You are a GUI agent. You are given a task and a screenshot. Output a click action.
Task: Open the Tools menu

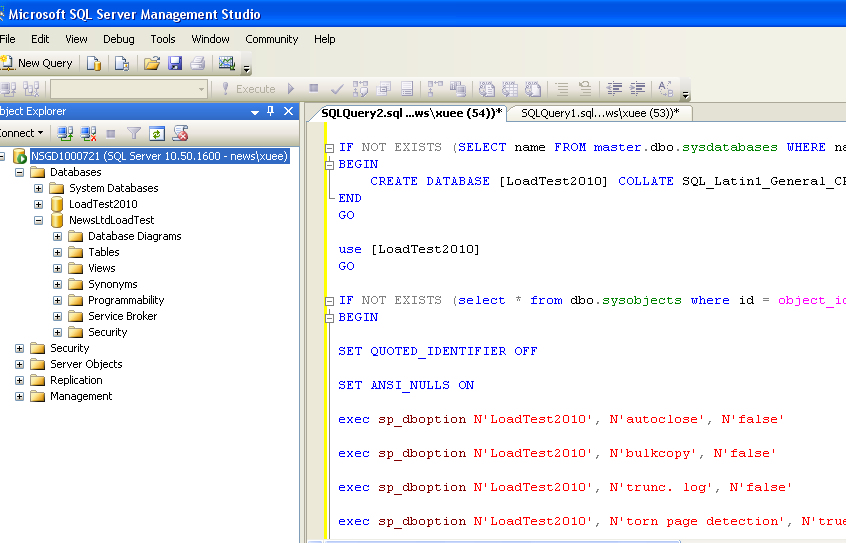click(x=163, y=39)
